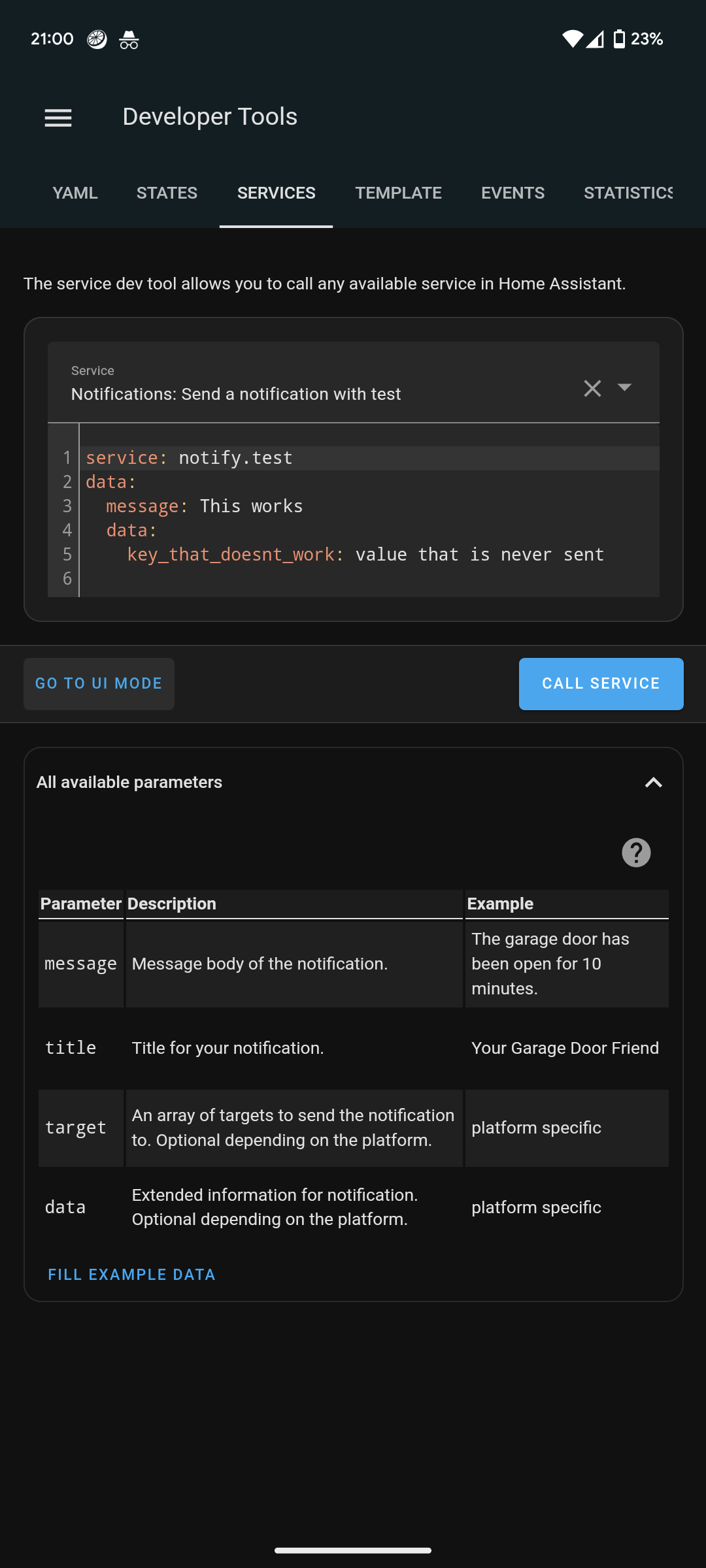Click target row description text

pyautogui.click(x=293, y=1128)
